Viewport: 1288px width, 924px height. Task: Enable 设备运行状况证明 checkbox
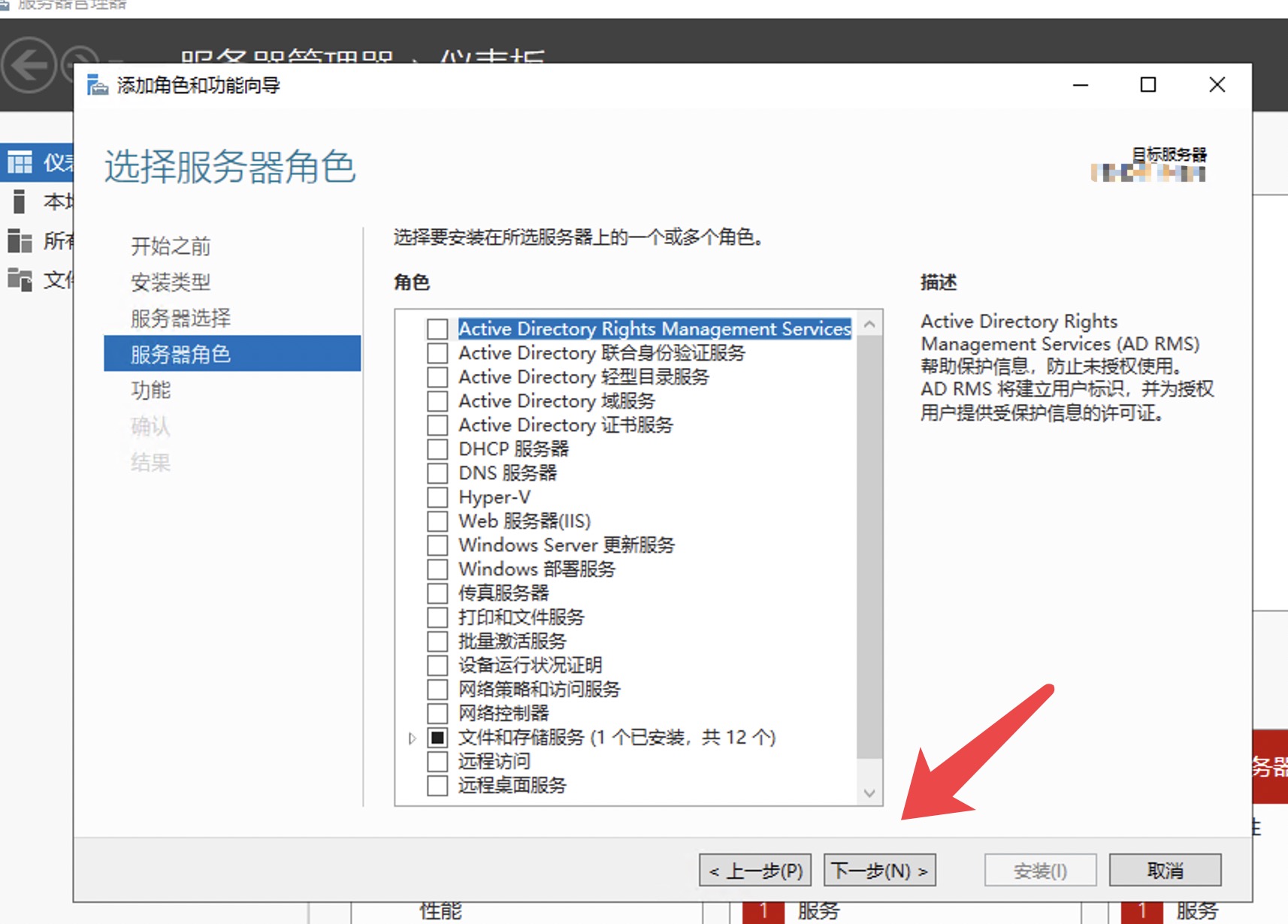437,666
